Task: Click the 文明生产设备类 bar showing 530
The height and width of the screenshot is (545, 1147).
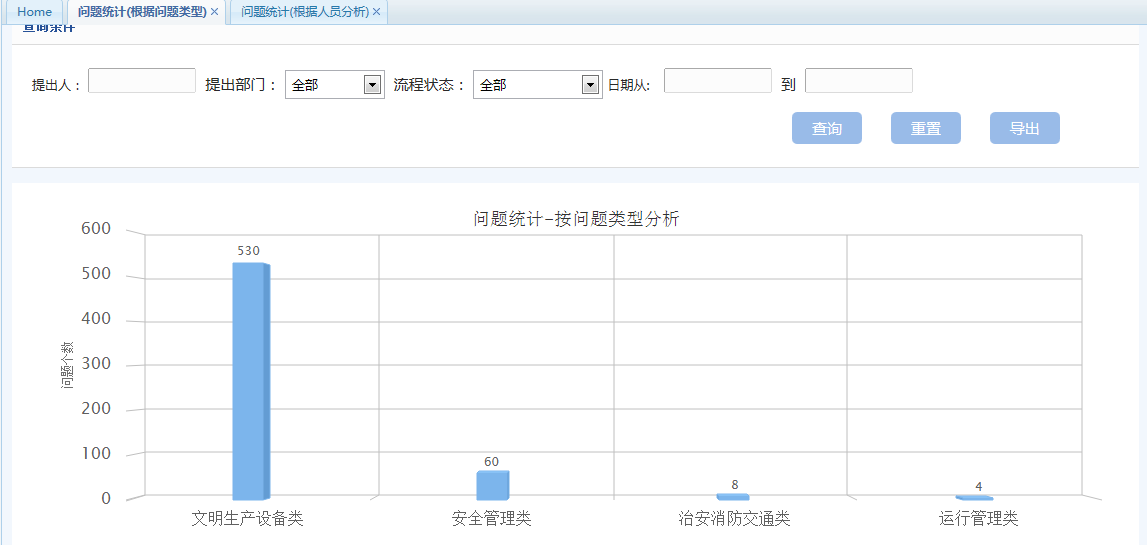Action: [x=250, y=380]
